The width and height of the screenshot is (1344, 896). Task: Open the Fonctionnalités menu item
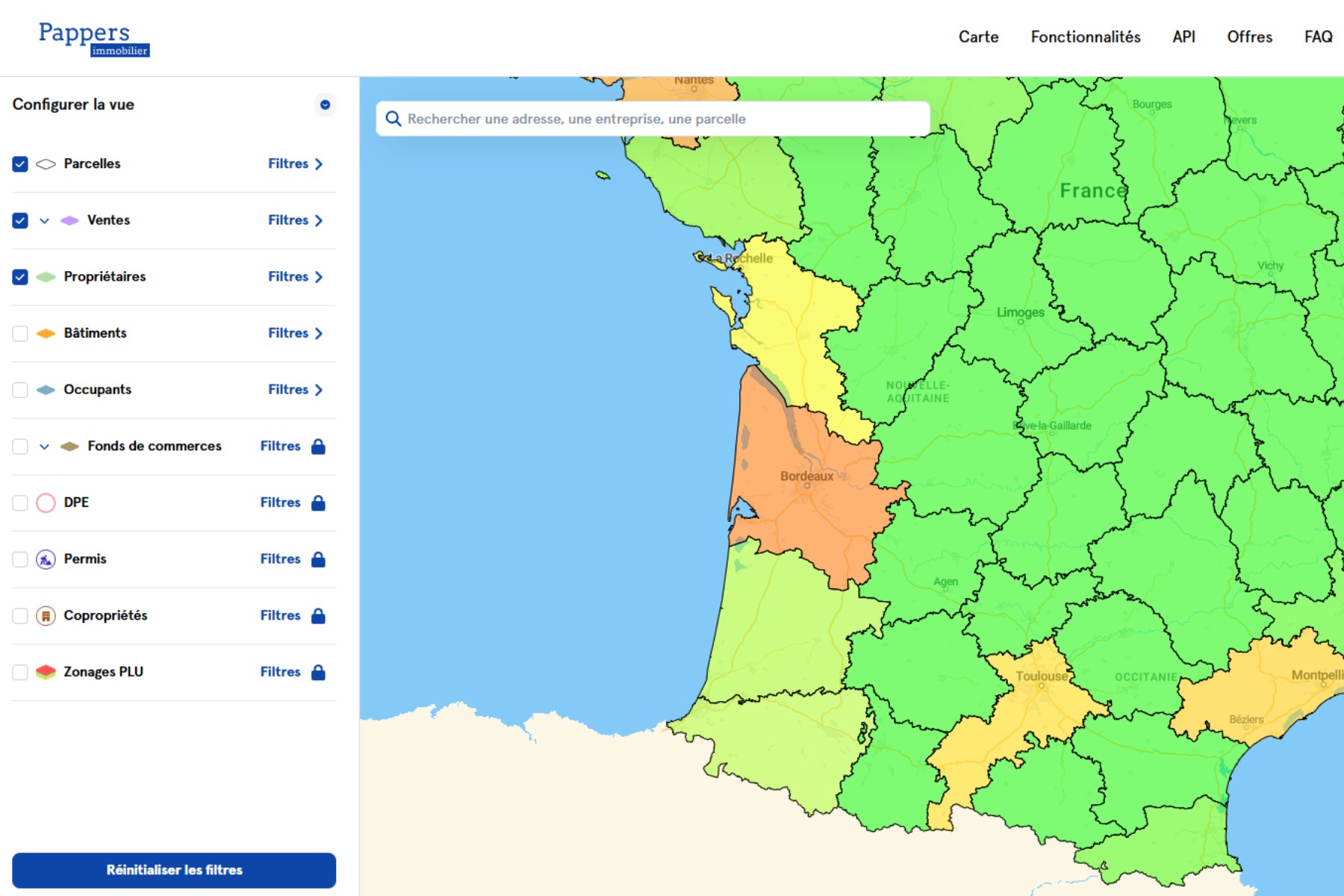click(x=1085, y=37)
